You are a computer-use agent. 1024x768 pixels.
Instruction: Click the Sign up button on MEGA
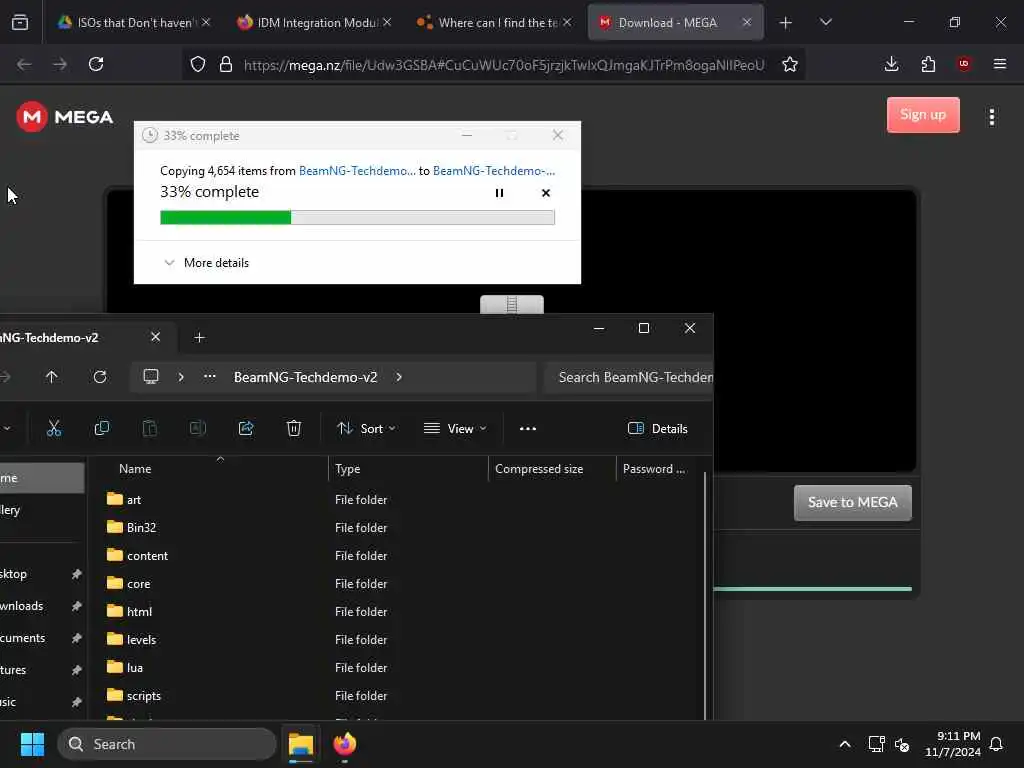pyautogui.click(x=923, y=115)
